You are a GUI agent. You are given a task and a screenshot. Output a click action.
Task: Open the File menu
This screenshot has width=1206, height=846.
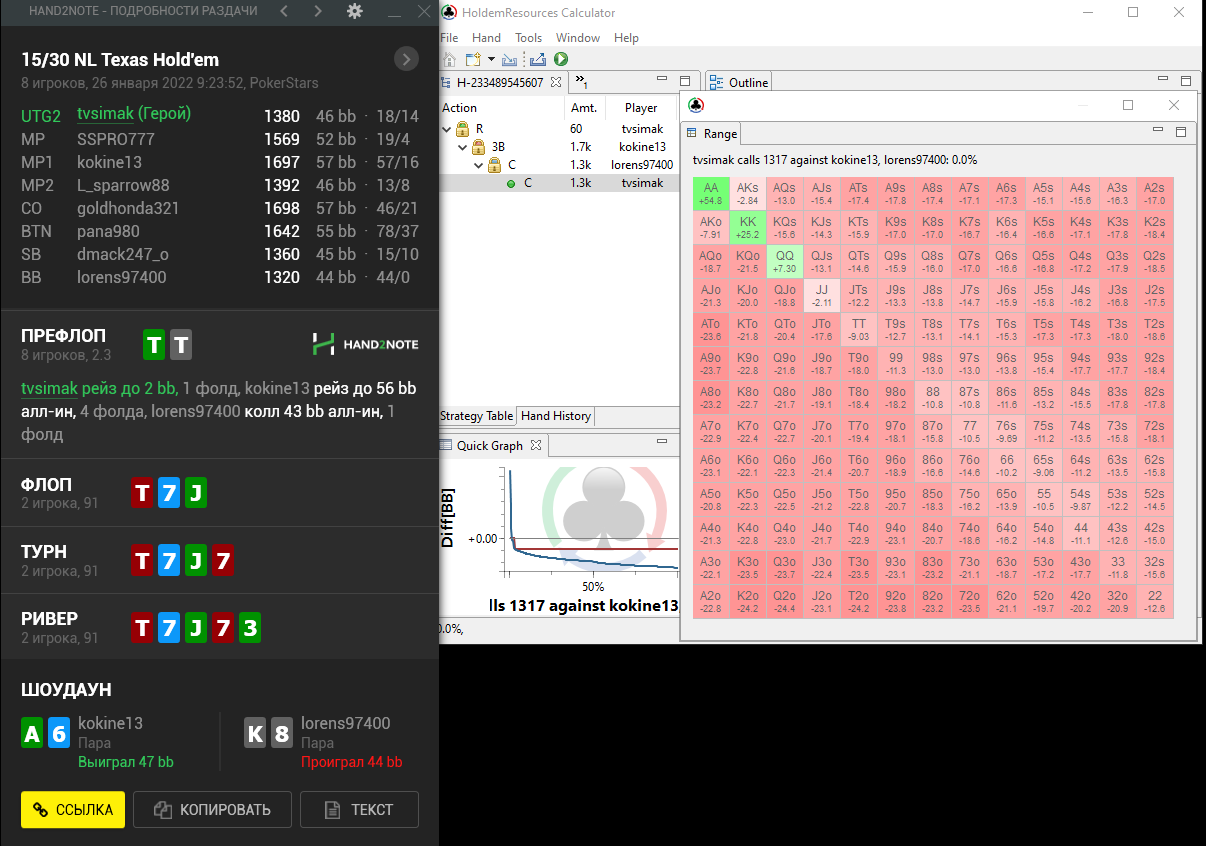(449, 38)
